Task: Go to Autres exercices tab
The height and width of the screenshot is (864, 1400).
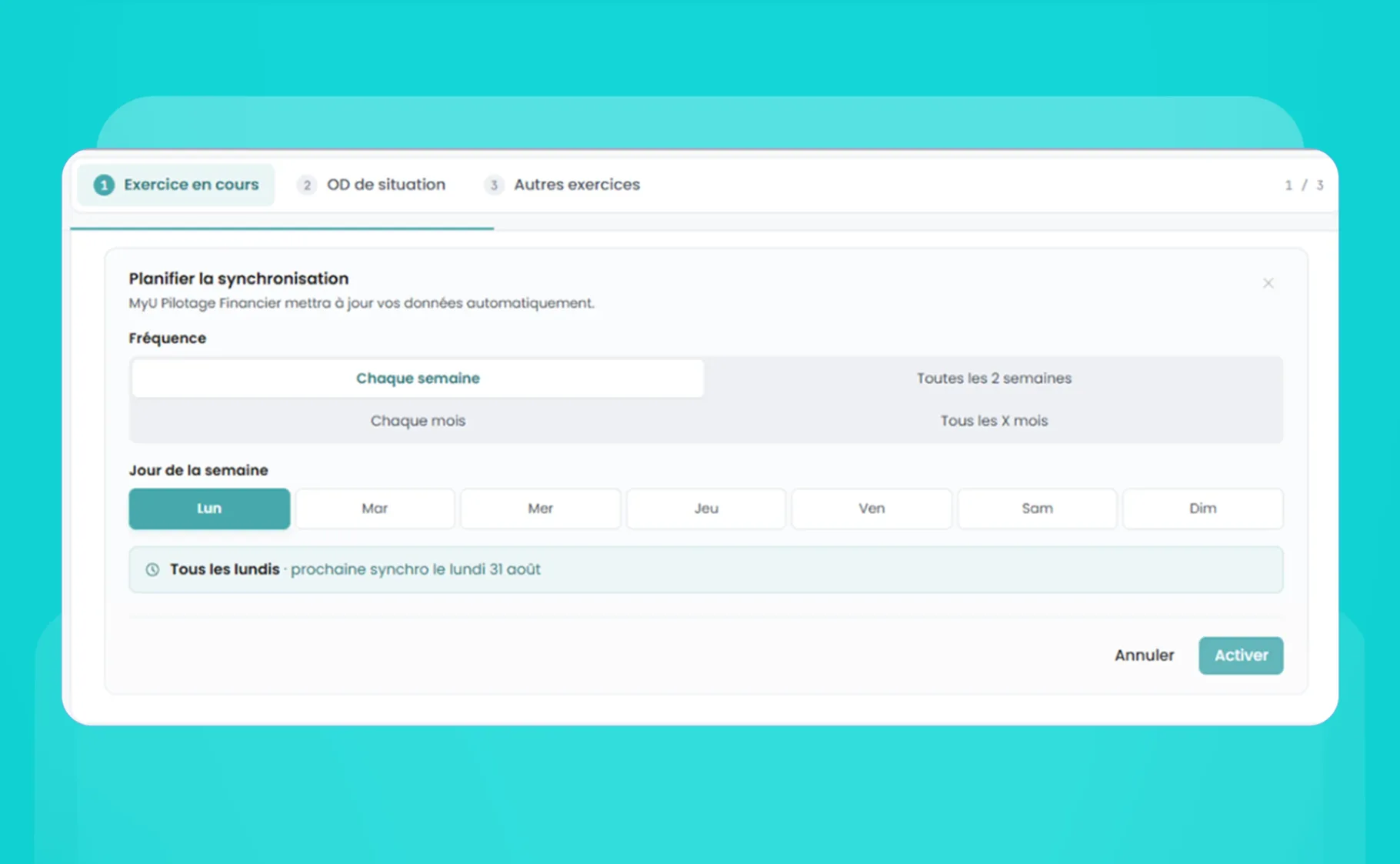Action: (562, 185)
